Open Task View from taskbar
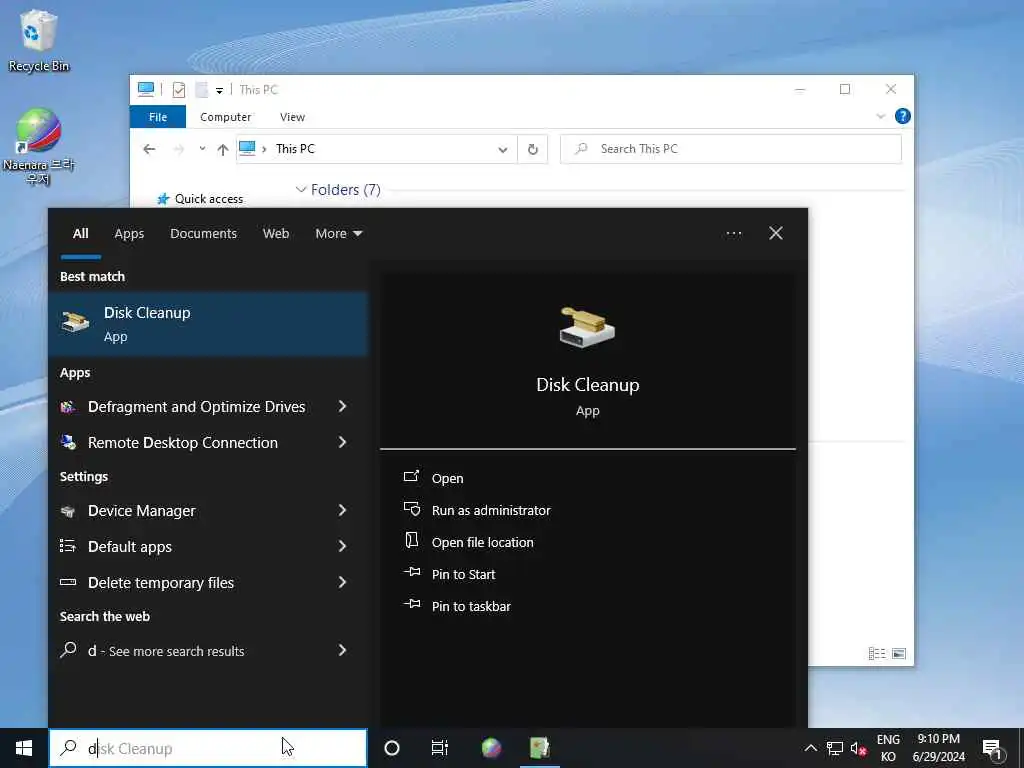 [440, 748]
